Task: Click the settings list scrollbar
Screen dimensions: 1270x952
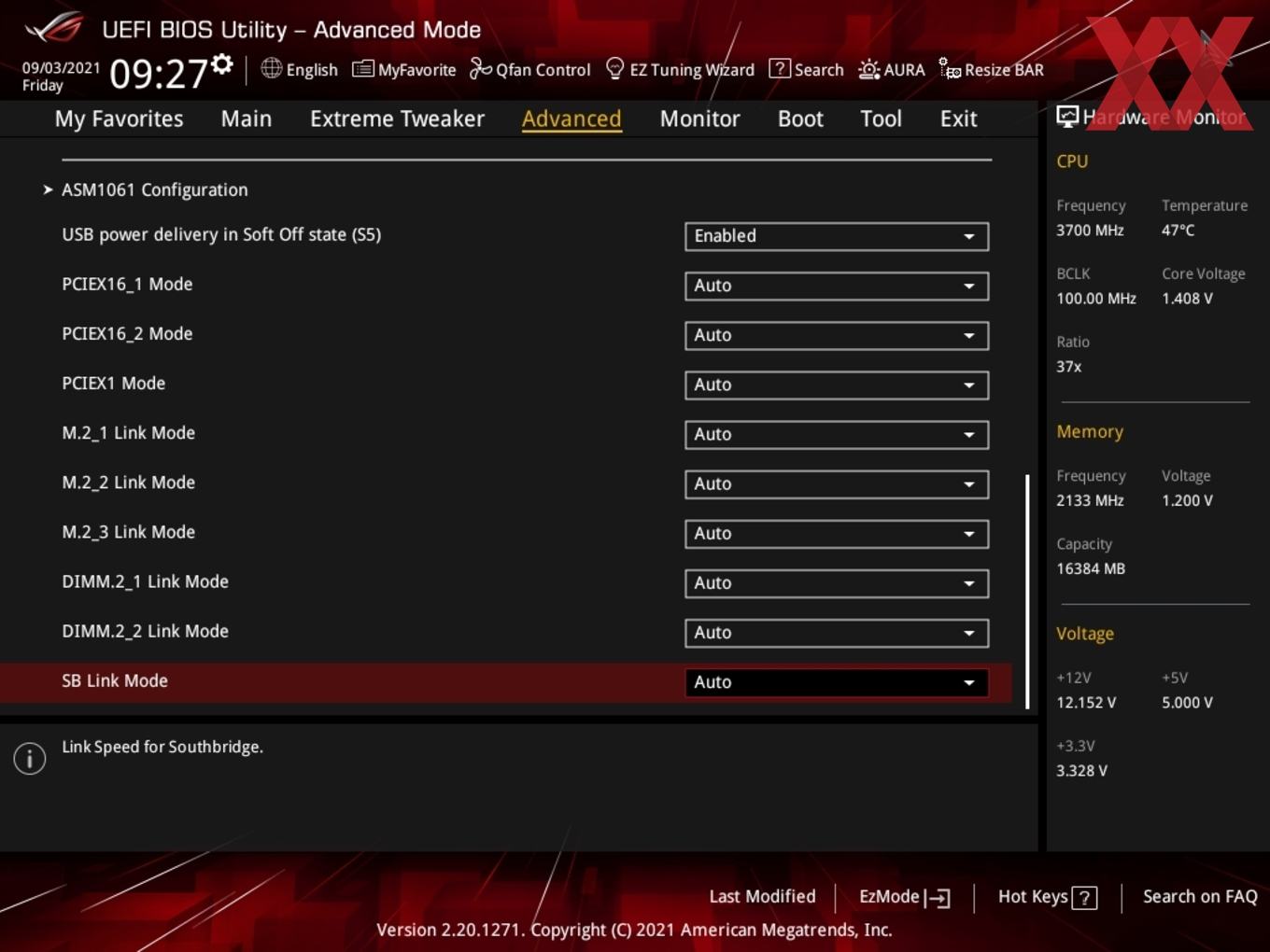Action: coord(1027,592)
